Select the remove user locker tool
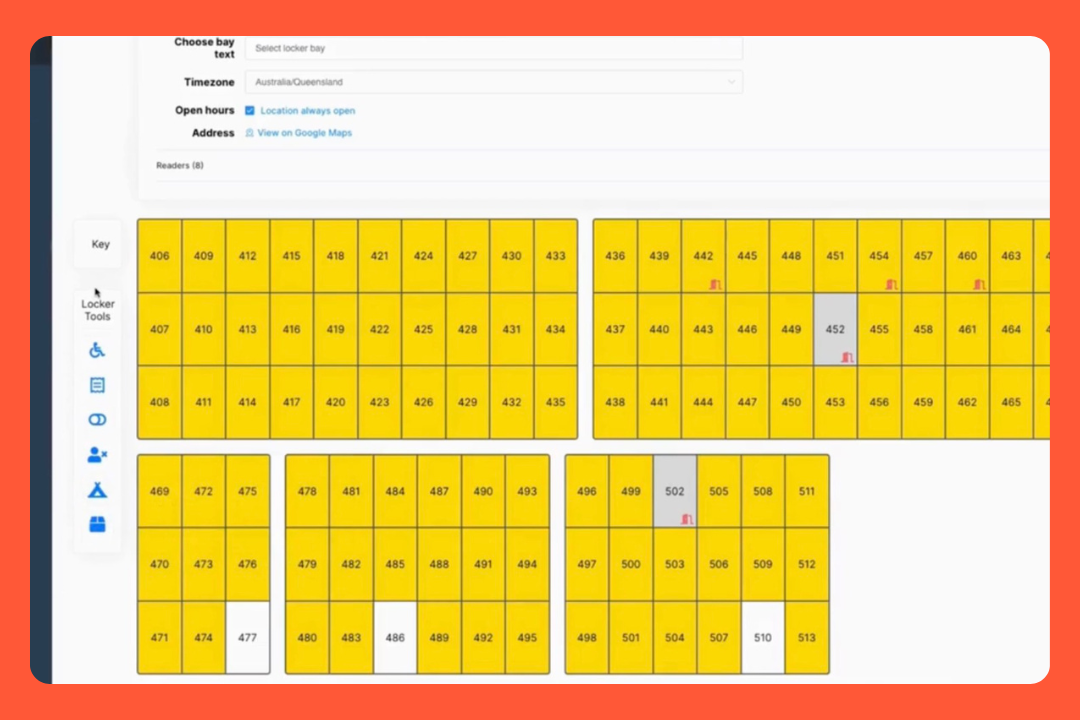The image size is (1080, 720). pyautogui.click(x=97, y=455)
